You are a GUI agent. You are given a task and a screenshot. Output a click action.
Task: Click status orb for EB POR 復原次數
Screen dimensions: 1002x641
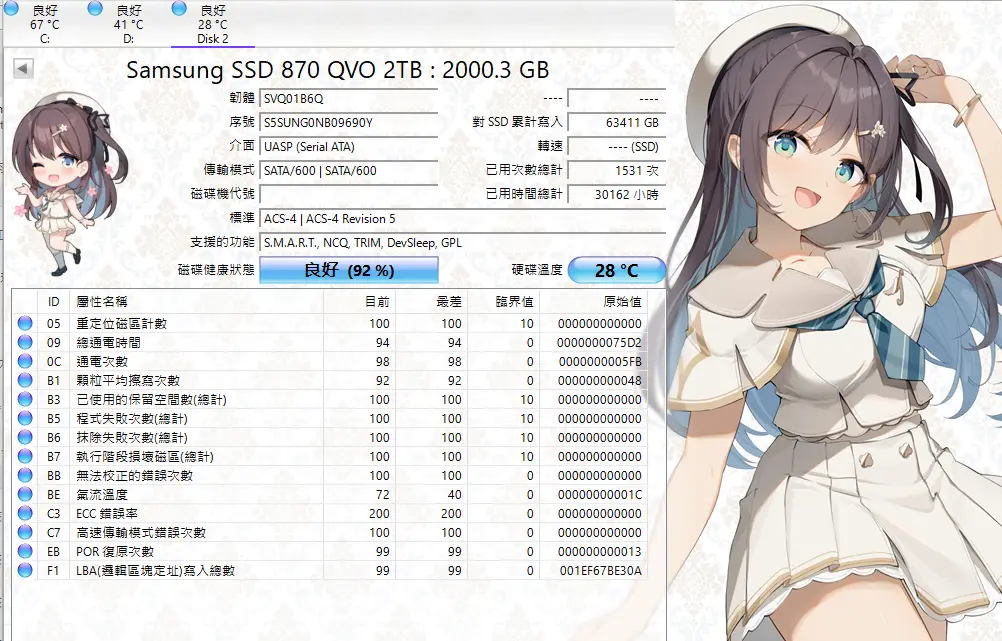tap(25, 552)
